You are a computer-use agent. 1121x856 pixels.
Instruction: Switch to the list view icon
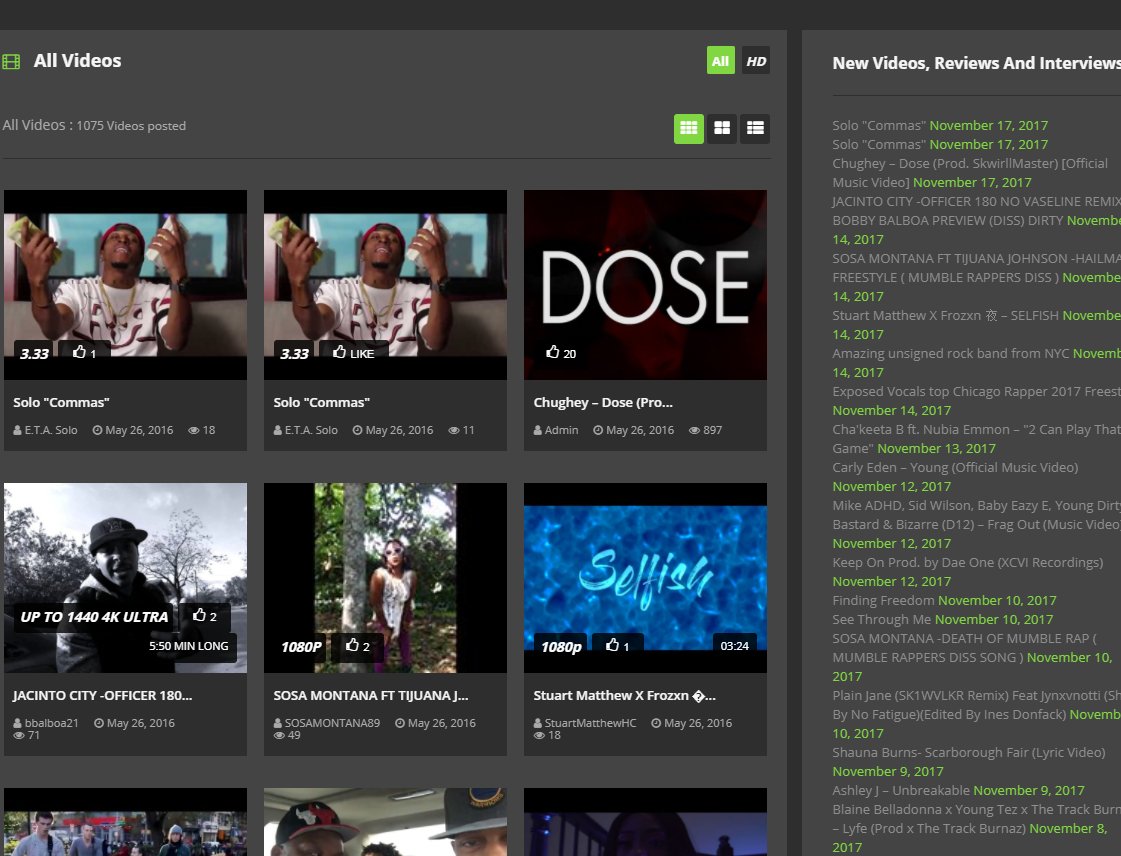(755, 128)
